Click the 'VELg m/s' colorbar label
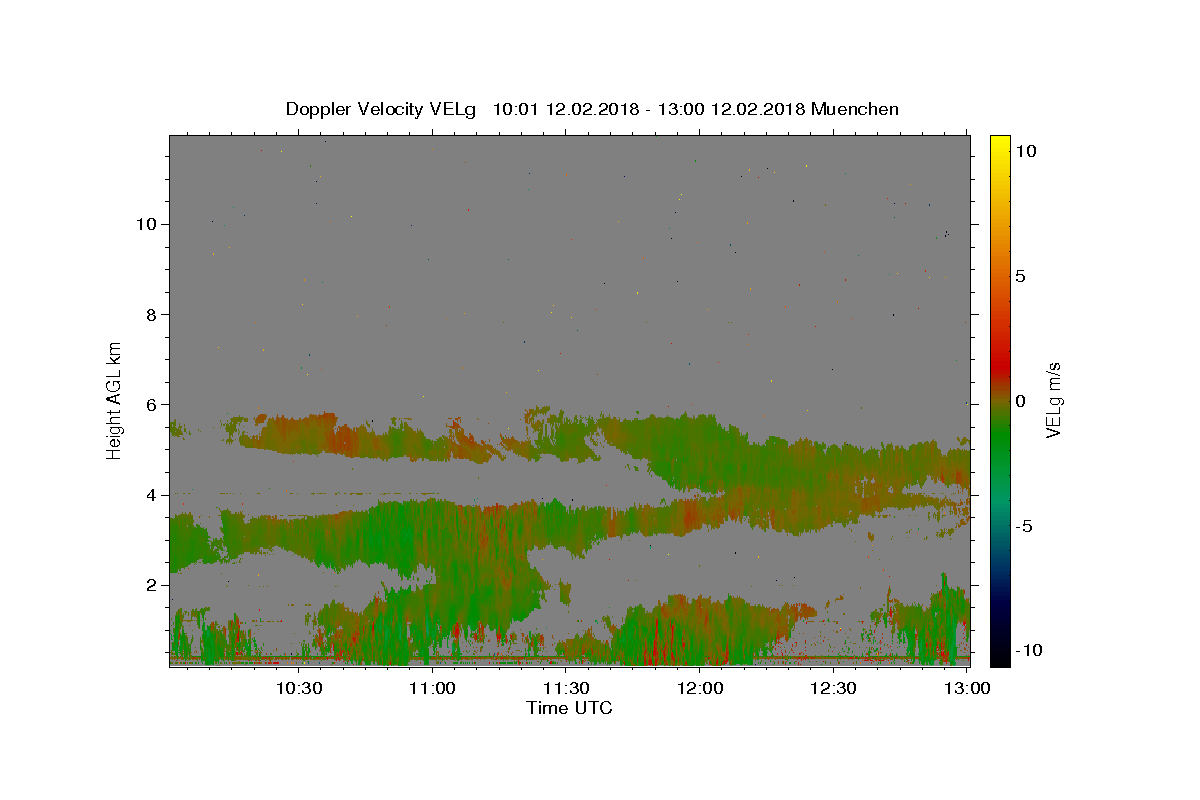Image resolution: width=1200 pixels, height=800 pixels. pyautogui.click(x=1054, y=400)
